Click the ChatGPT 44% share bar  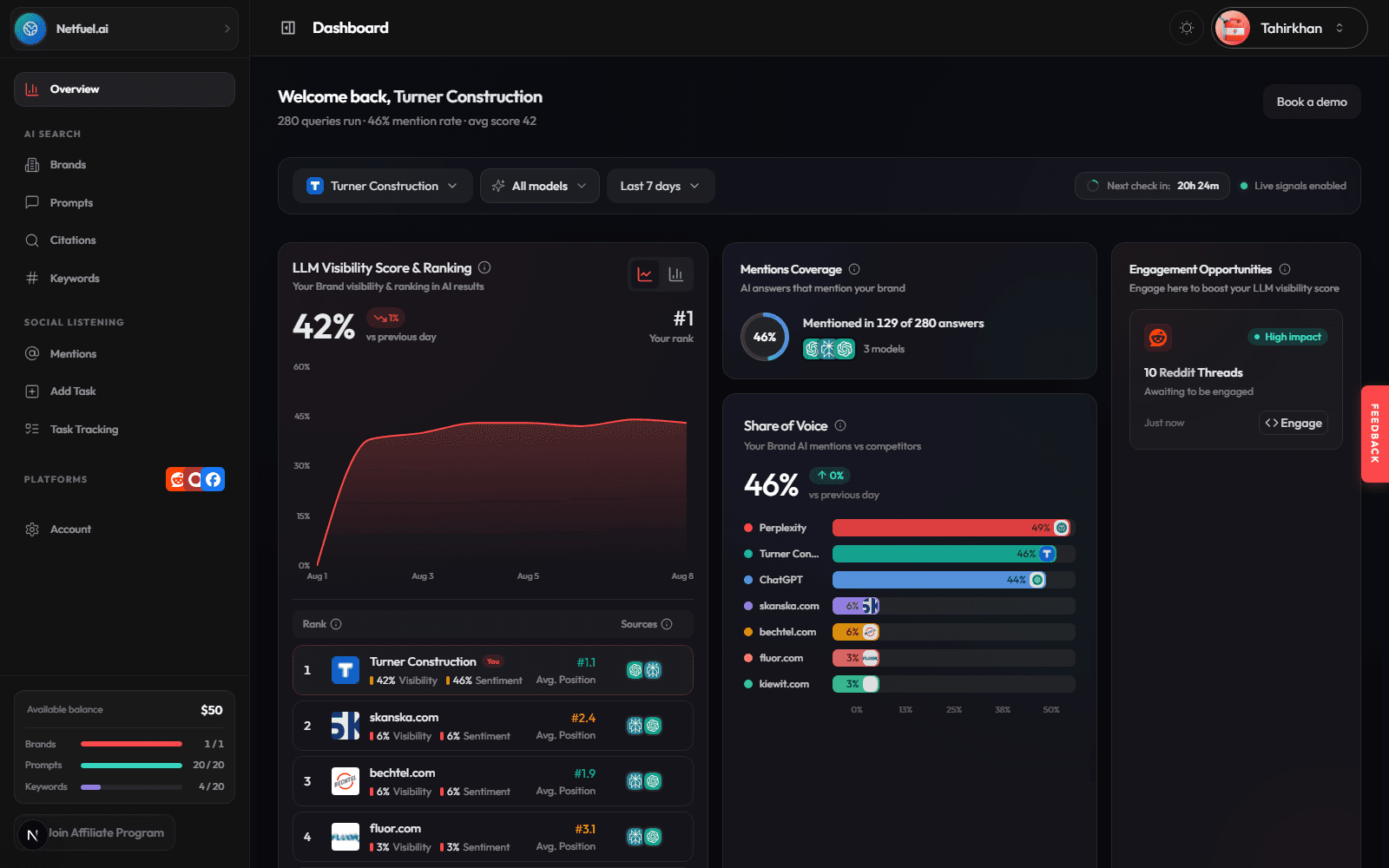tap(939, 580)
